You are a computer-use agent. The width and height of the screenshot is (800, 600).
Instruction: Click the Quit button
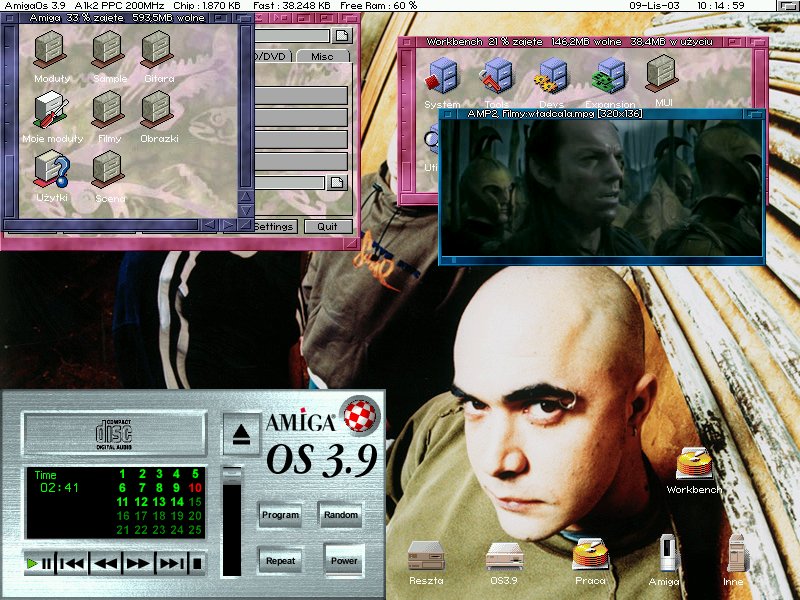pyautogui.click(x=328, y=227)
